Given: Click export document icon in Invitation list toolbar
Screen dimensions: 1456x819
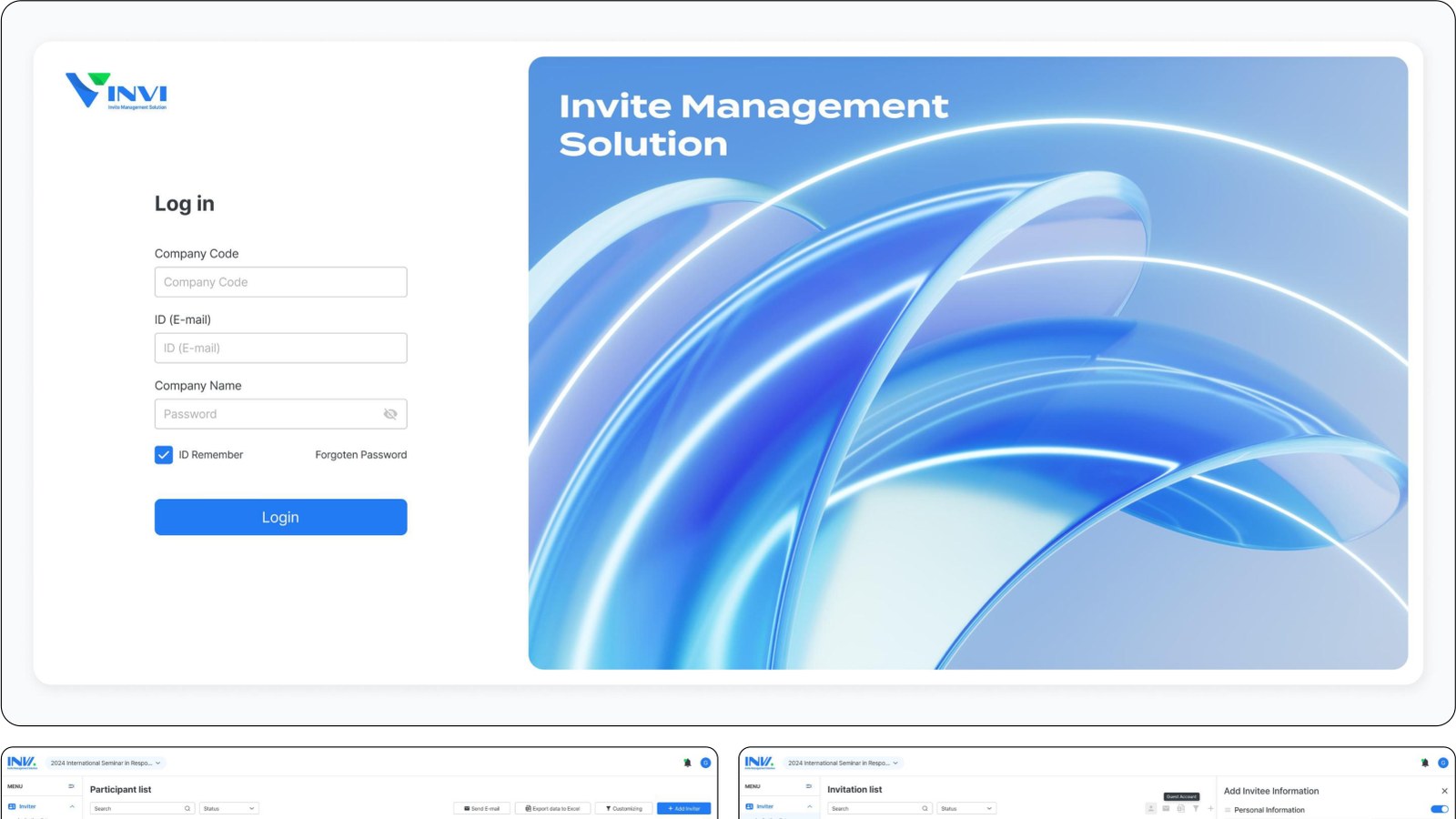Looking at the screenshot, I should point(1180,808).
